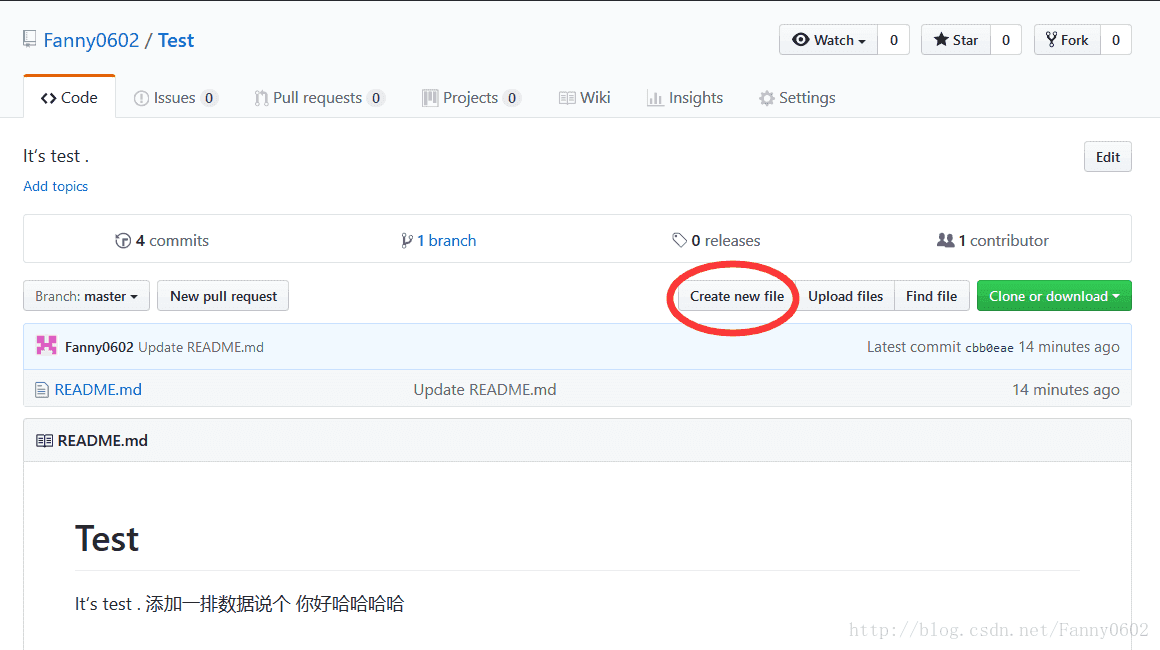Screen dimensions: 1160x650
Task: Expand the Clone or download dropdown
Action: 1054,296
